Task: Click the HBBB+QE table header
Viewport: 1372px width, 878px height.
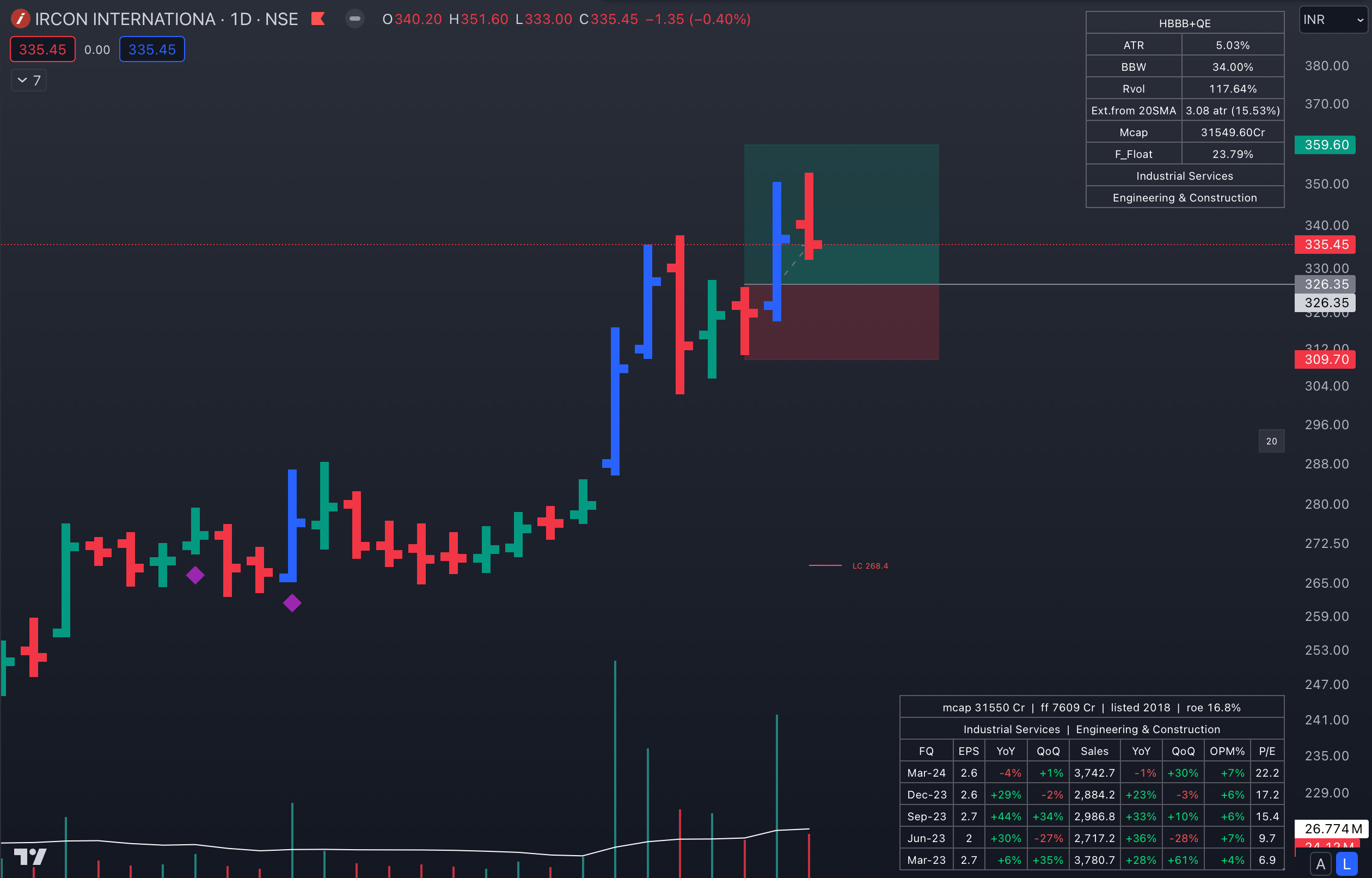Action: click(1185, 23)
